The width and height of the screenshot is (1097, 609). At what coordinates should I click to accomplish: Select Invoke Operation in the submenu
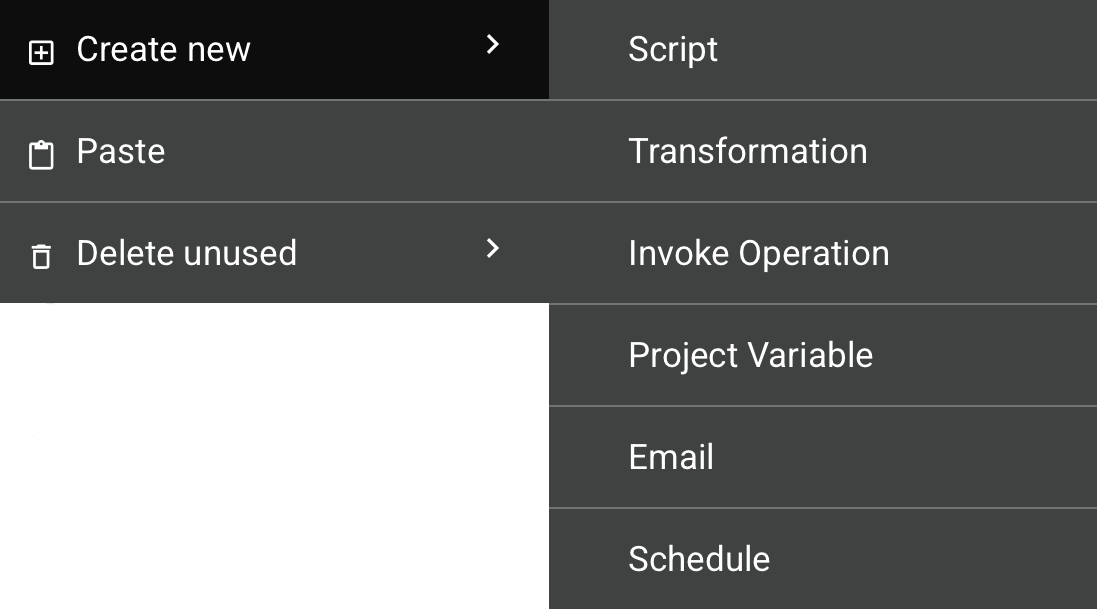pos(822,253)
